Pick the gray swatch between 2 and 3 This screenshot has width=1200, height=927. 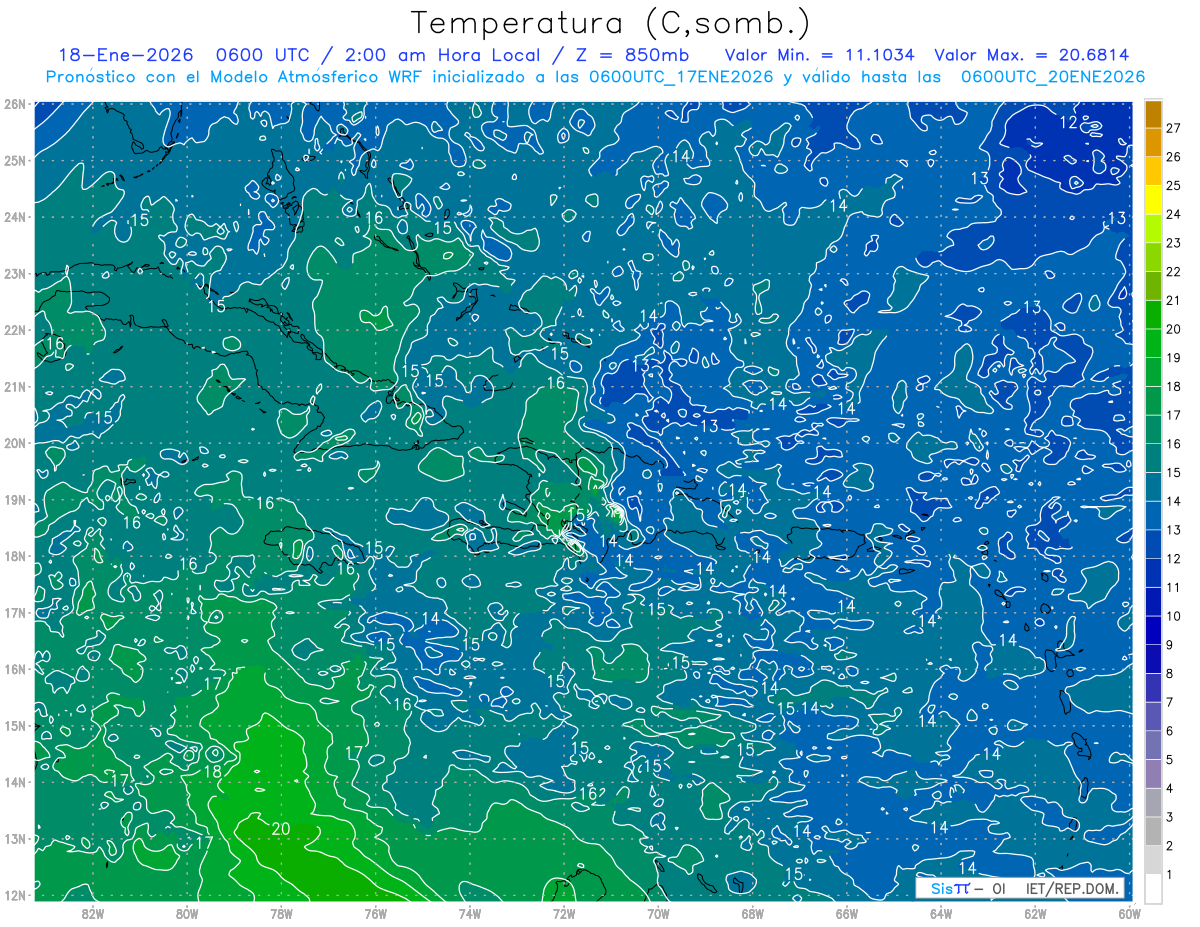click(x=1153, y=831)
